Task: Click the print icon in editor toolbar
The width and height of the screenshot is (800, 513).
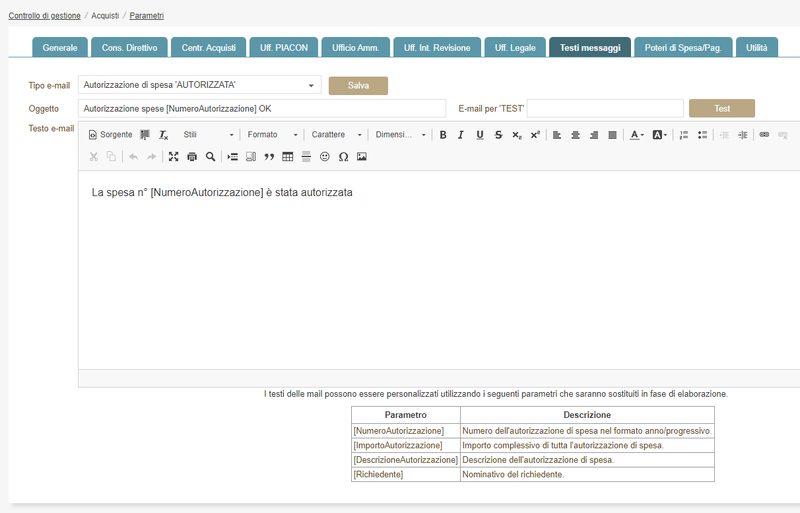Action: pos(192,157)
